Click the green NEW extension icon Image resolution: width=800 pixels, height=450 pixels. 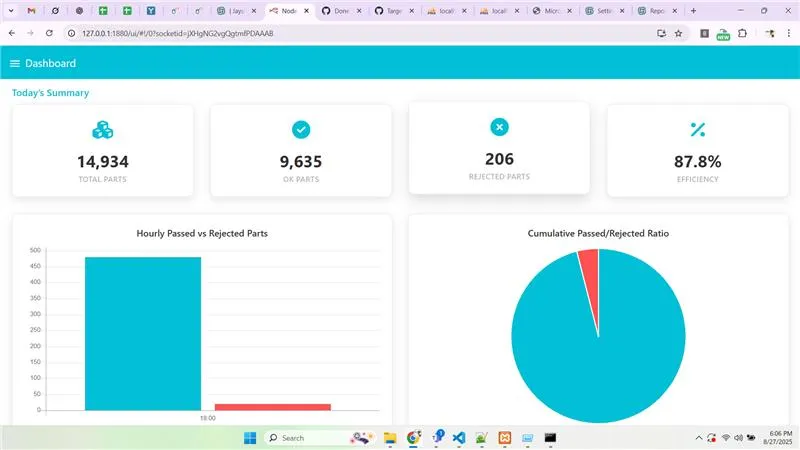[723, 34]
